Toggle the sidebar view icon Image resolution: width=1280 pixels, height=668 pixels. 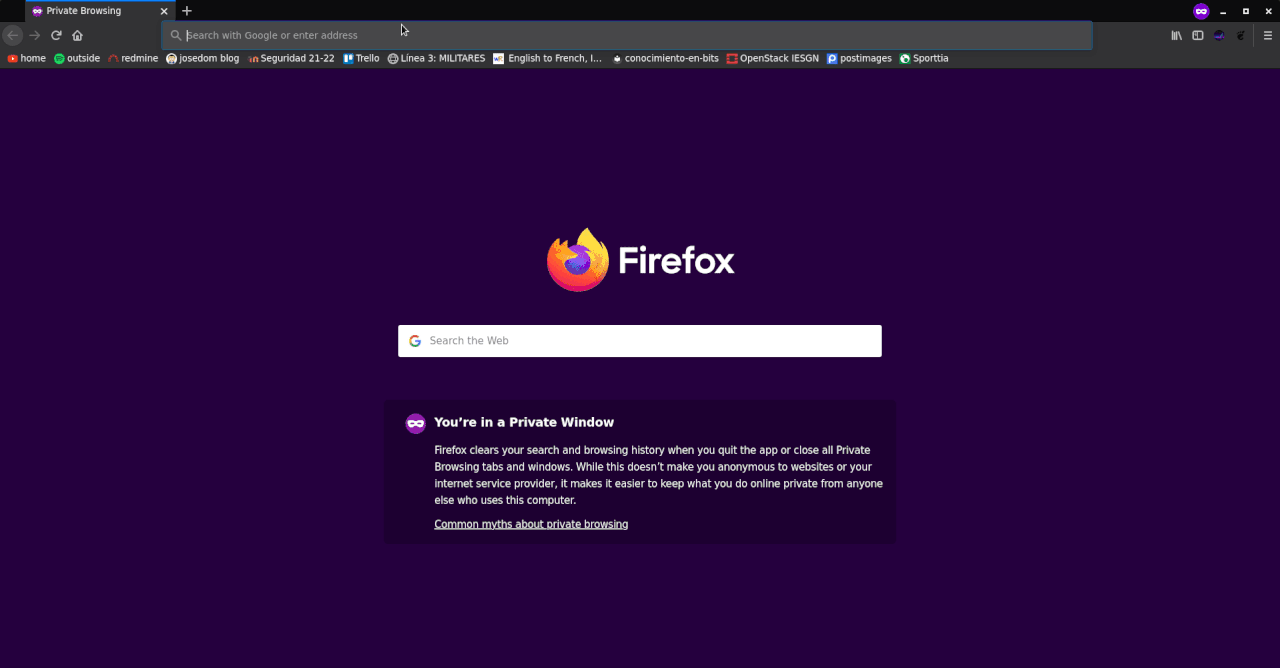click(1198, 35)
